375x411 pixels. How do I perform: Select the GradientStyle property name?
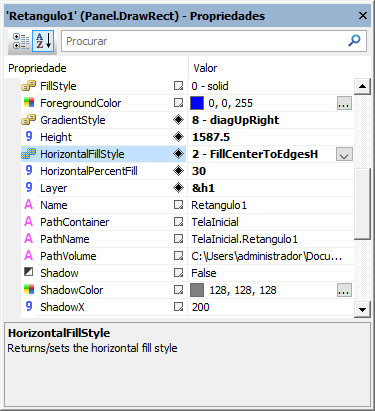pos(73,120)
